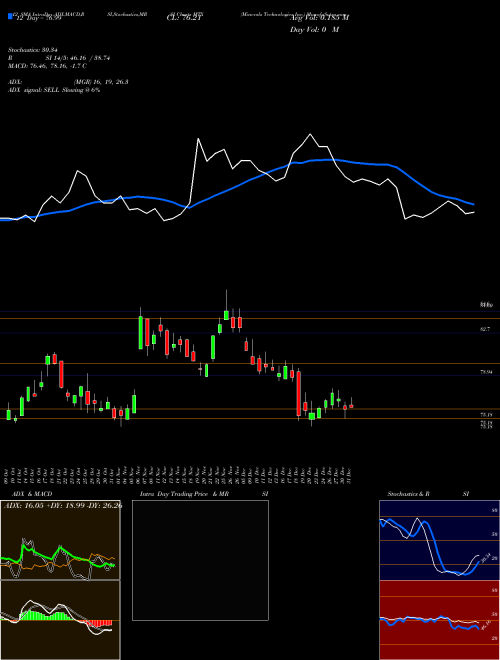Image resolution: width=500 pixels, height=660 pixels.
Task: Select the 'CL: 76.21' close price text
Action: pos(182,18)
